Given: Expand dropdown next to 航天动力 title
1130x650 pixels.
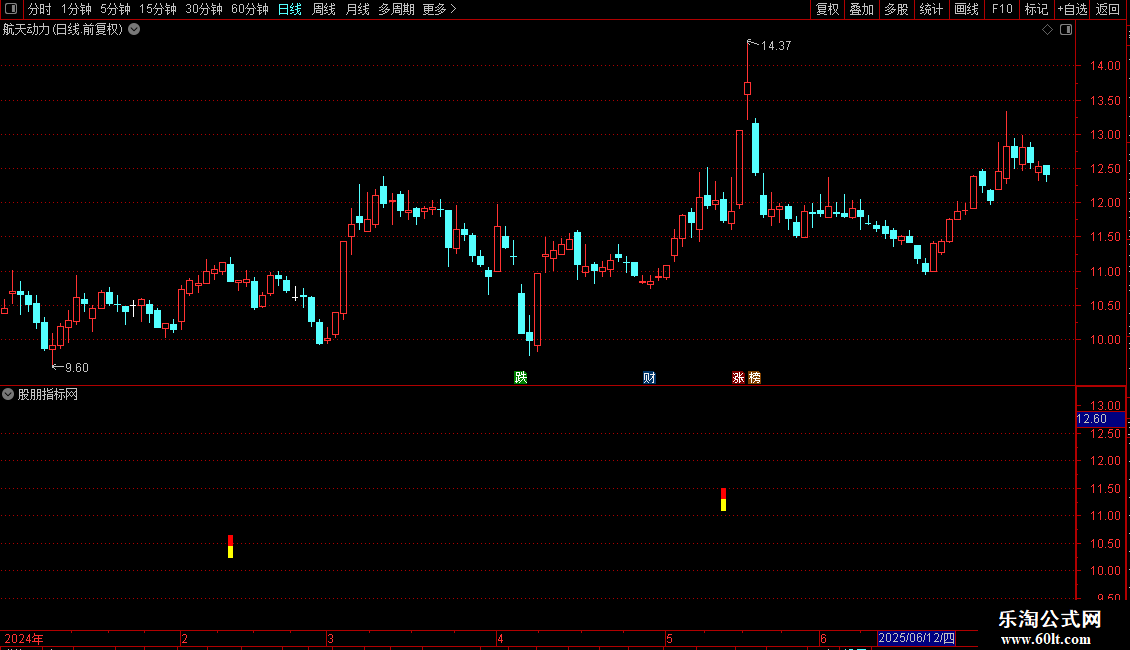Looking at the screenshot, I should [134, 30].
